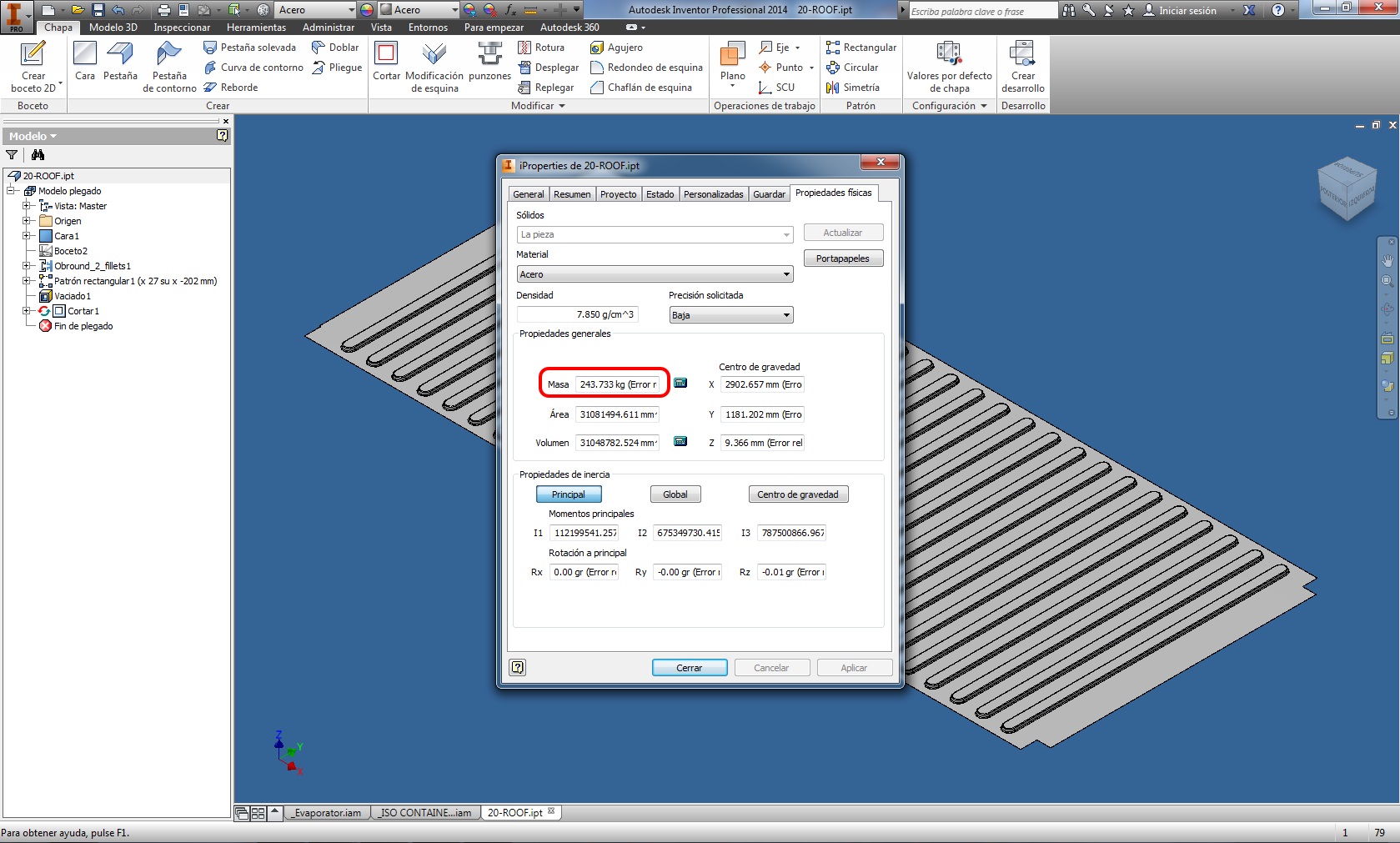Click the binoculars find icon in browser
The image size is (1400, 843).
[38, 155]
